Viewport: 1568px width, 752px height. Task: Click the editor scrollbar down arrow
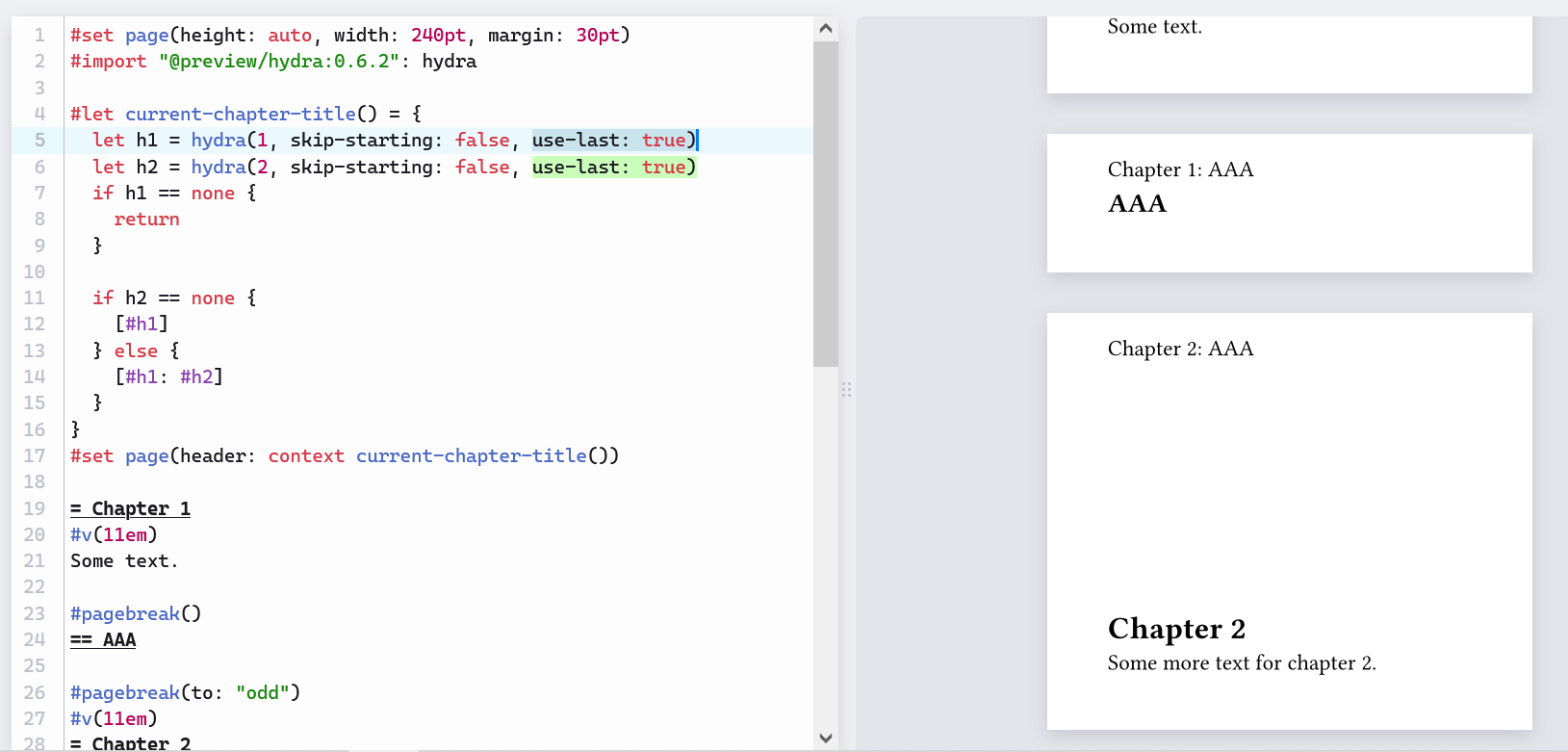click(825, 739)
